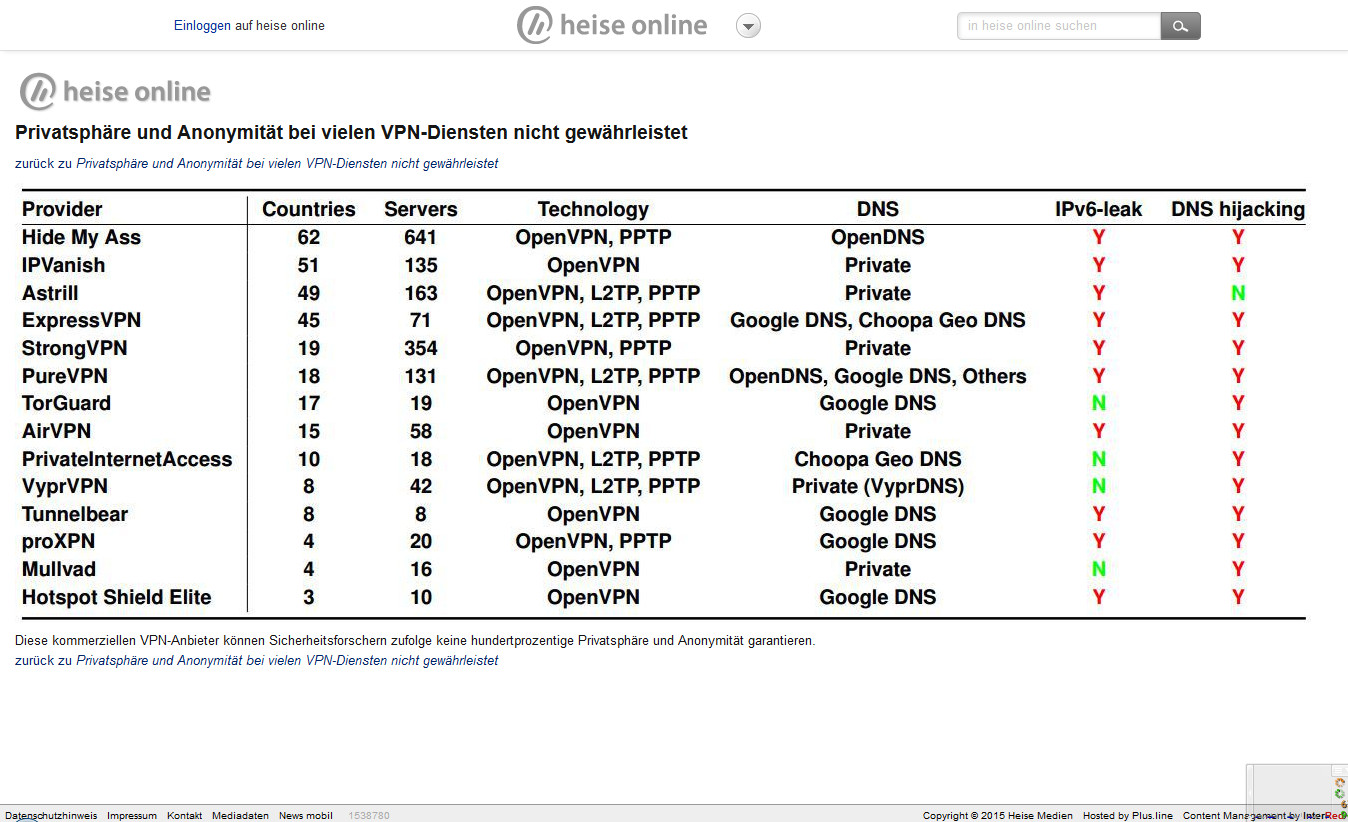Select News mobil in the footer
1348x822 pixels.
pos(305,816)
